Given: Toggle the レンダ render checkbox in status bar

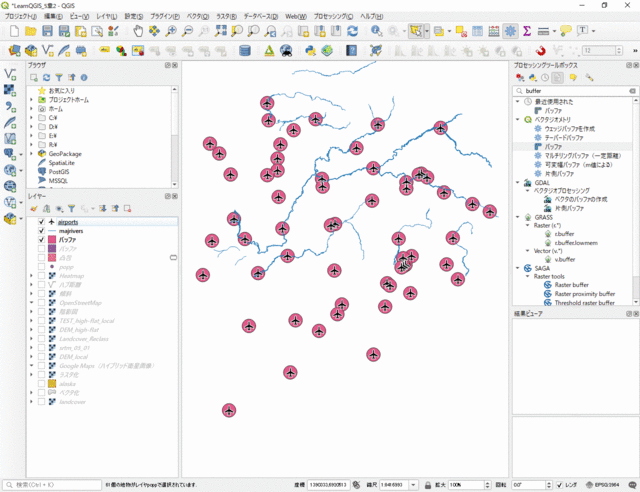Looking at the screenshot, I should coord(560,485).
